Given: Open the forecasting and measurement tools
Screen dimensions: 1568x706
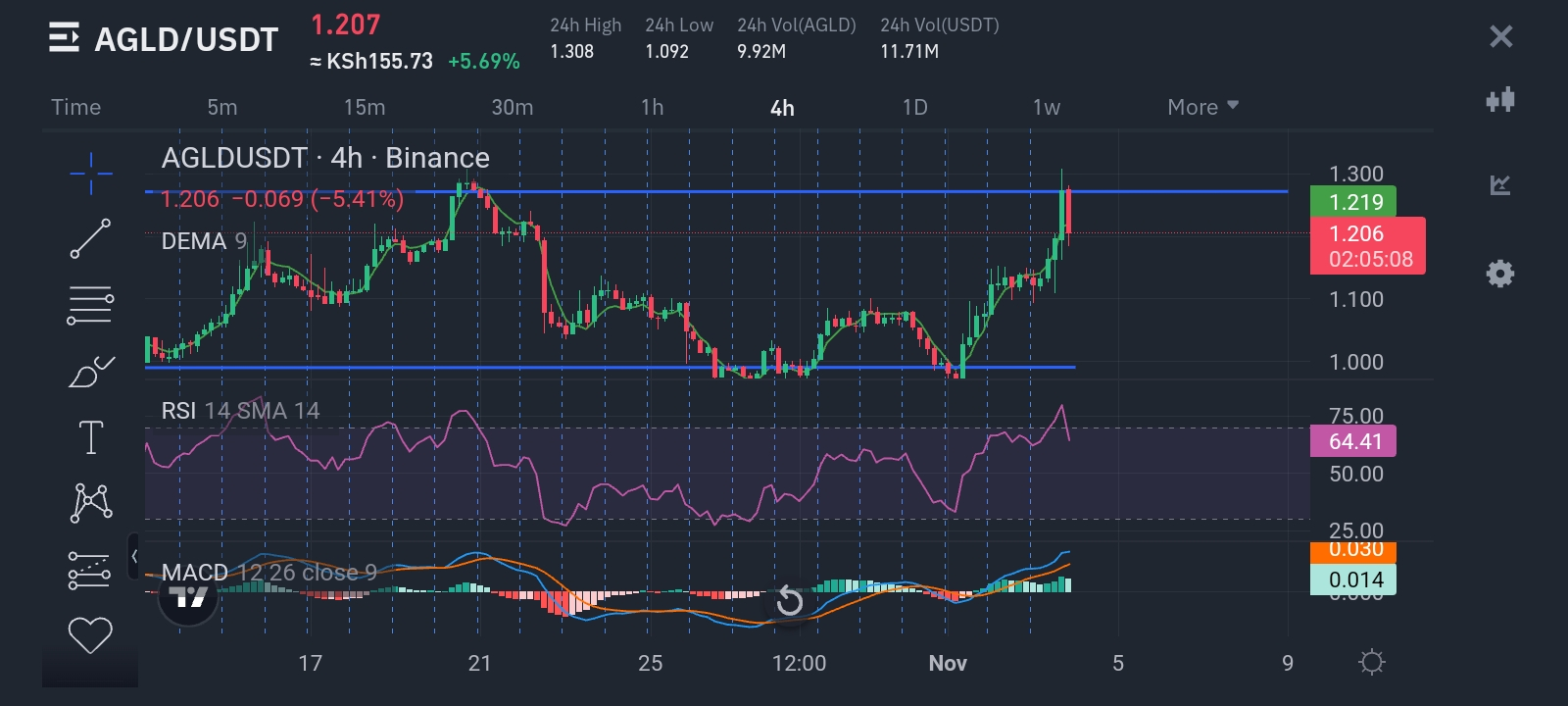Looking at the screenshot, I should tap(90, 570).
